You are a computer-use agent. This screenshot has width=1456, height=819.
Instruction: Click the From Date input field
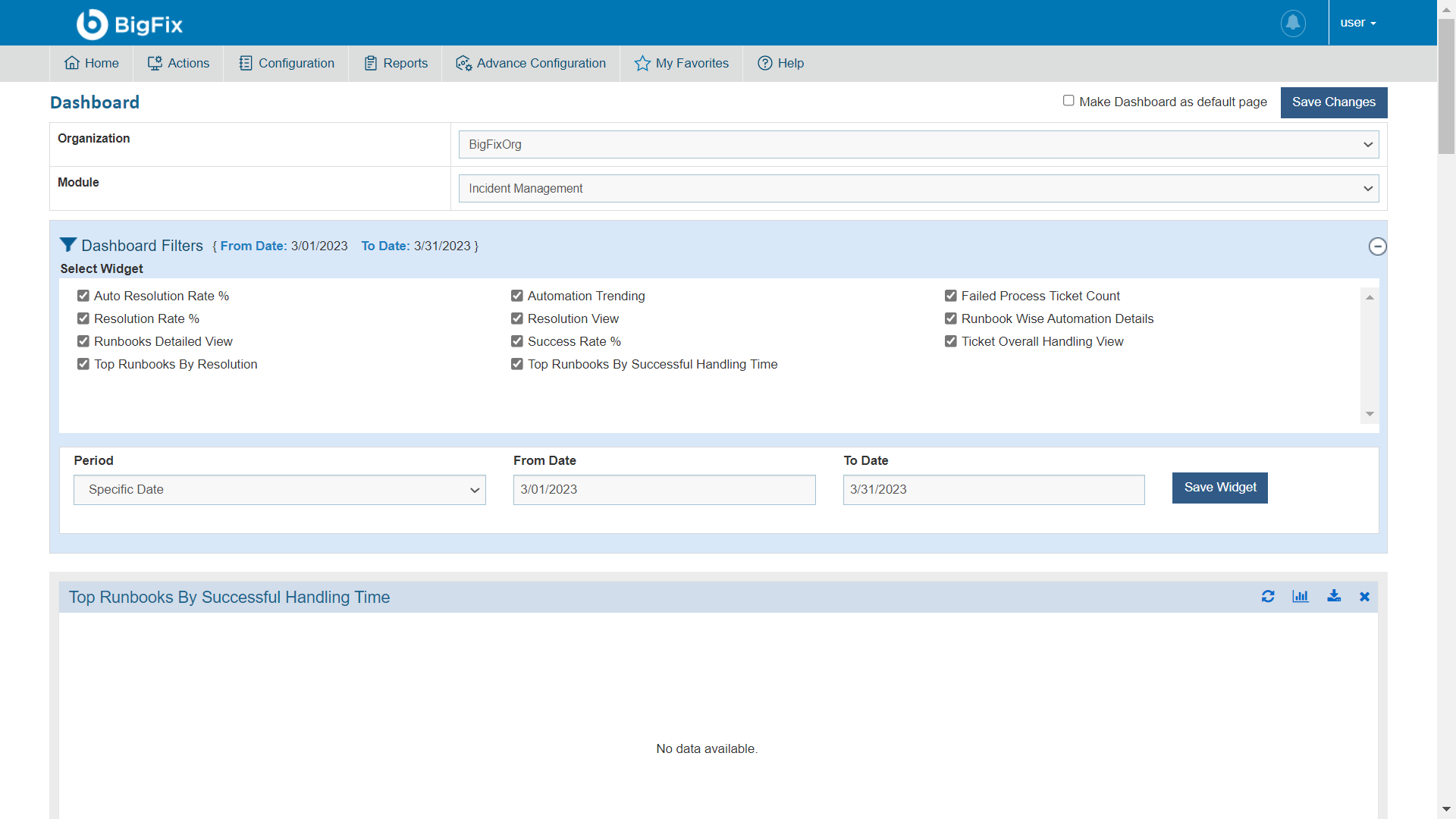point(664,490)
